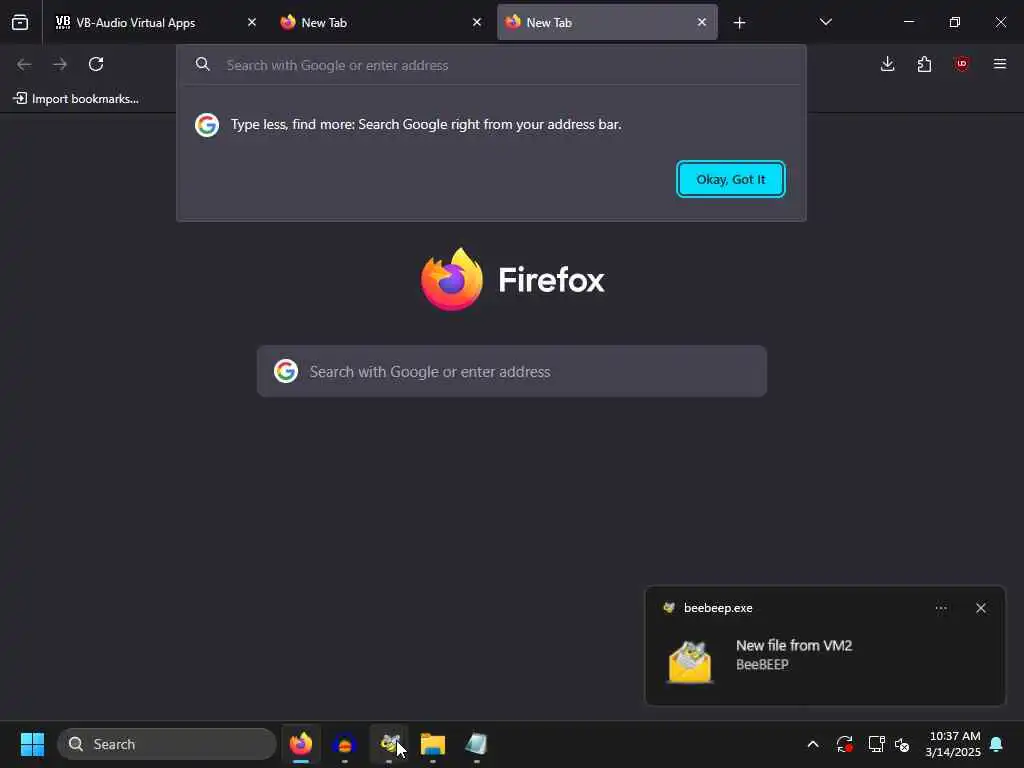Open File Explorer from the taskbar
Viewport: 1024px width, 768px height.
tap(433, 744)
